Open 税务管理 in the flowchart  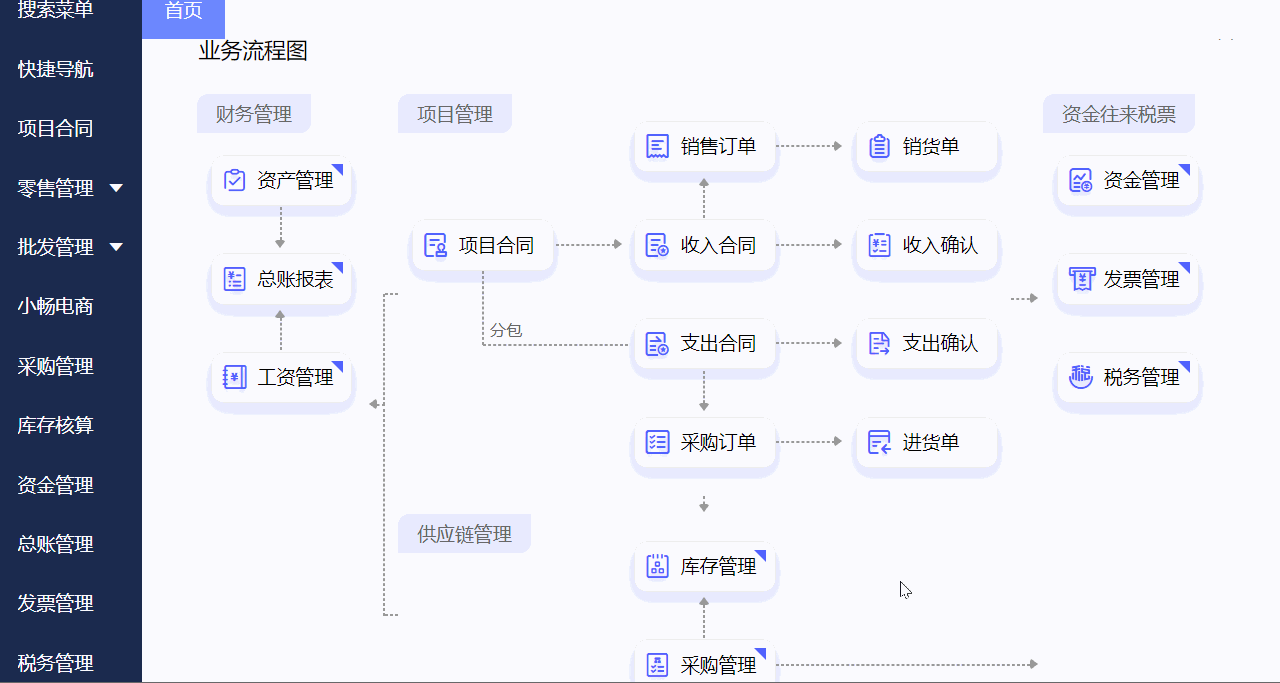pos(1080,378)
